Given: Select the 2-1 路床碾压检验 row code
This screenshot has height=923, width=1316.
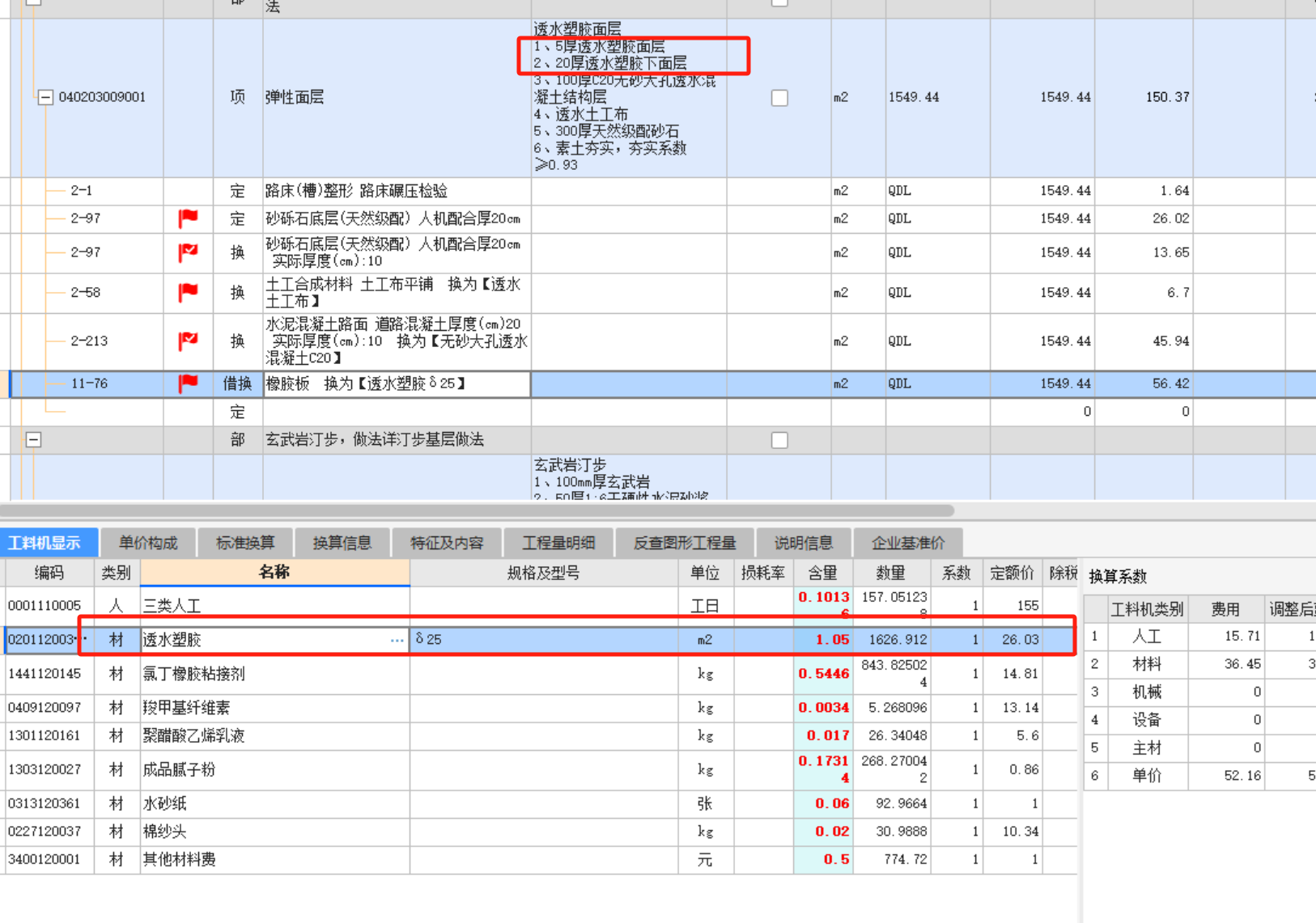Looking at the screenshot, I should click(x=81, y=191).
